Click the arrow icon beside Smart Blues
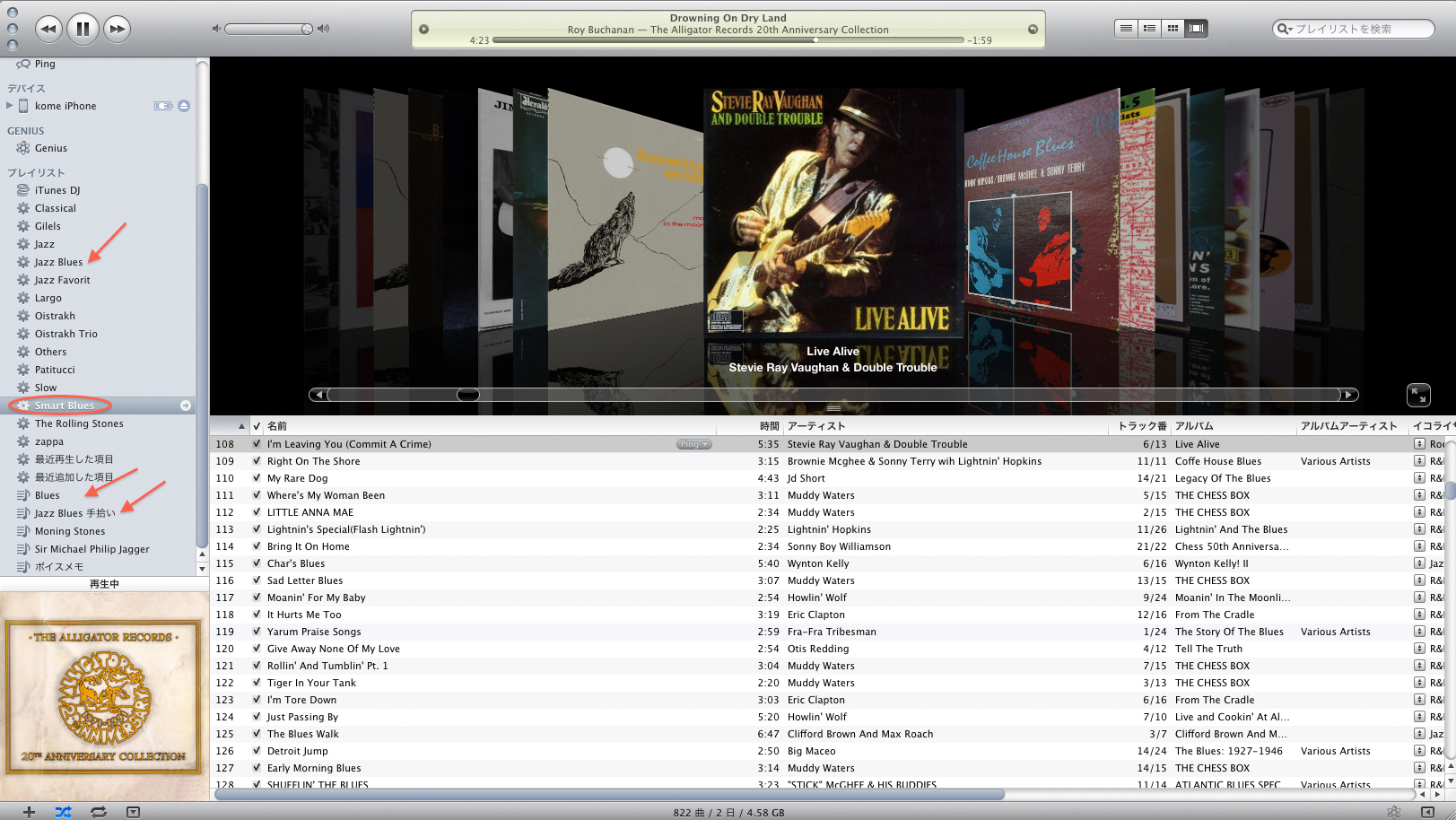1456x820 pixels. (186, 406)
